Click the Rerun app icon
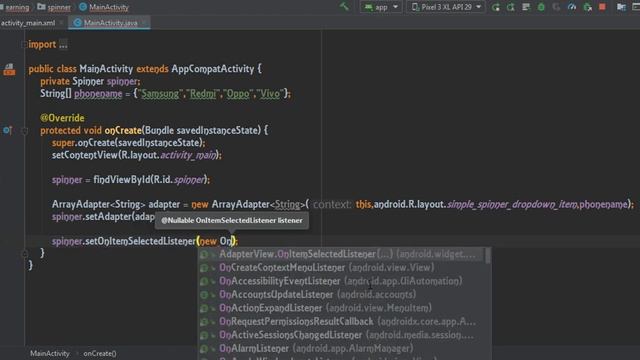The image size is (640, 360). (x=496, y=7)
